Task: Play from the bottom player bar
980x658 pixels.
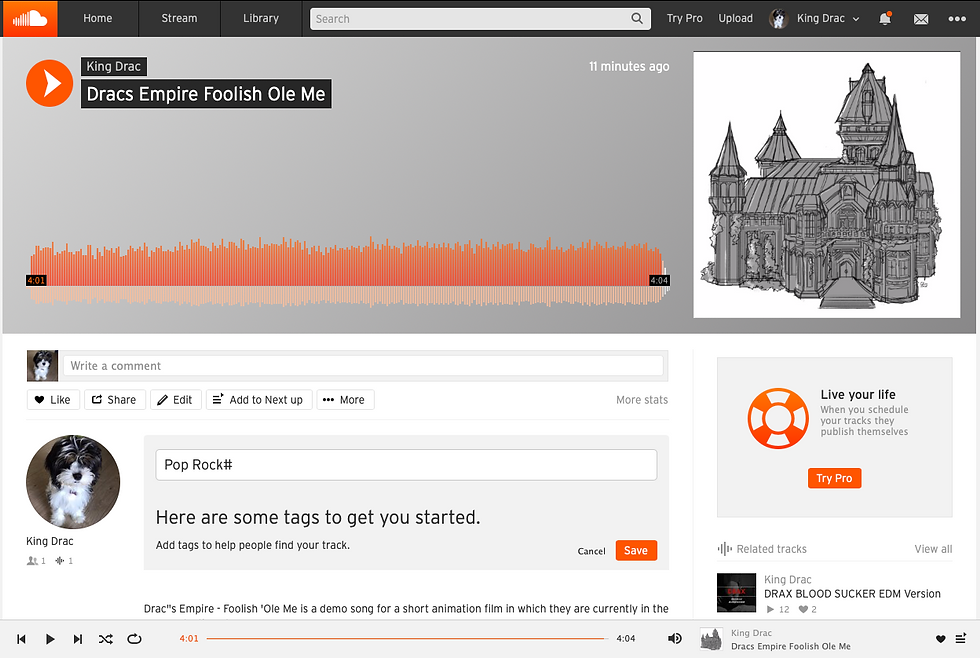Action: 50,639
